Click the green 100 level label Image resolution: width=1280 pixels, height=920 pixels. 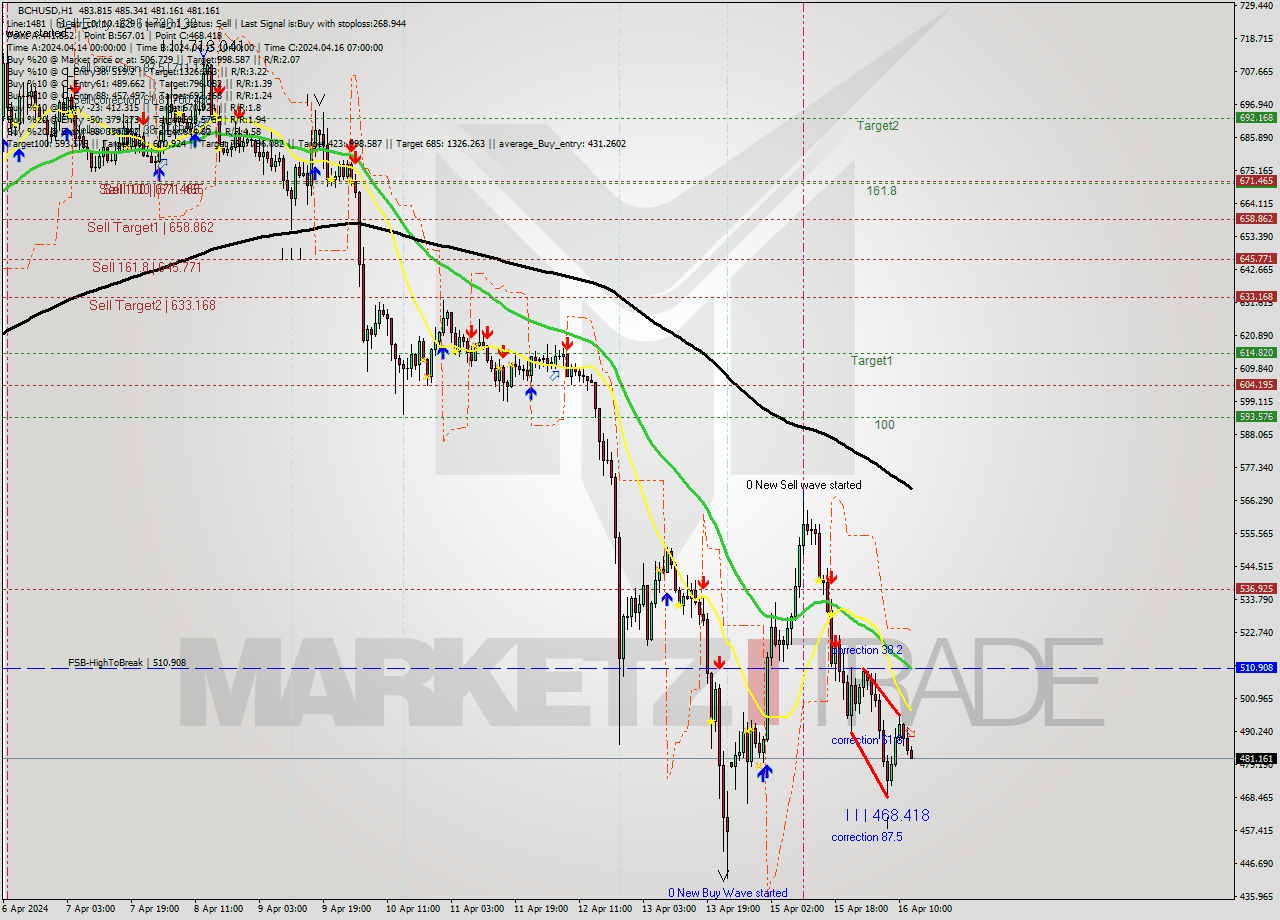pyautogui.click(x=884, y=425)
